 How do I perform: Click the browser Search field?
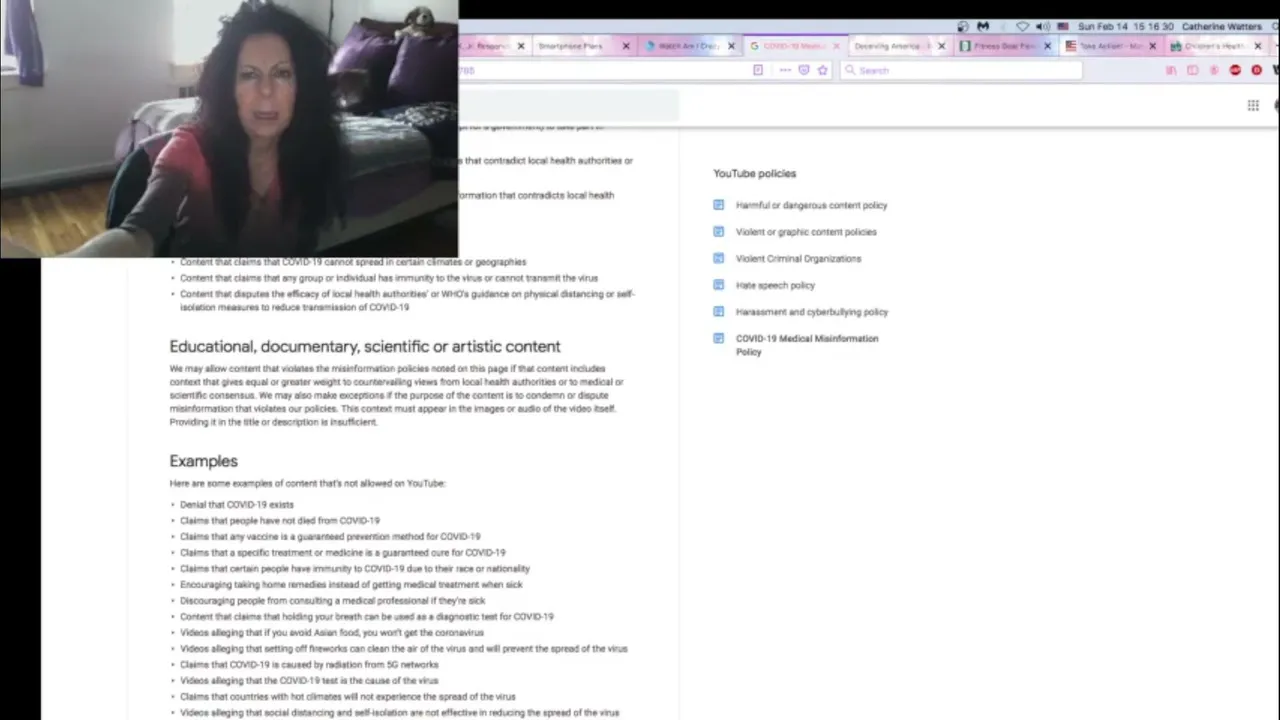point(961,70)
